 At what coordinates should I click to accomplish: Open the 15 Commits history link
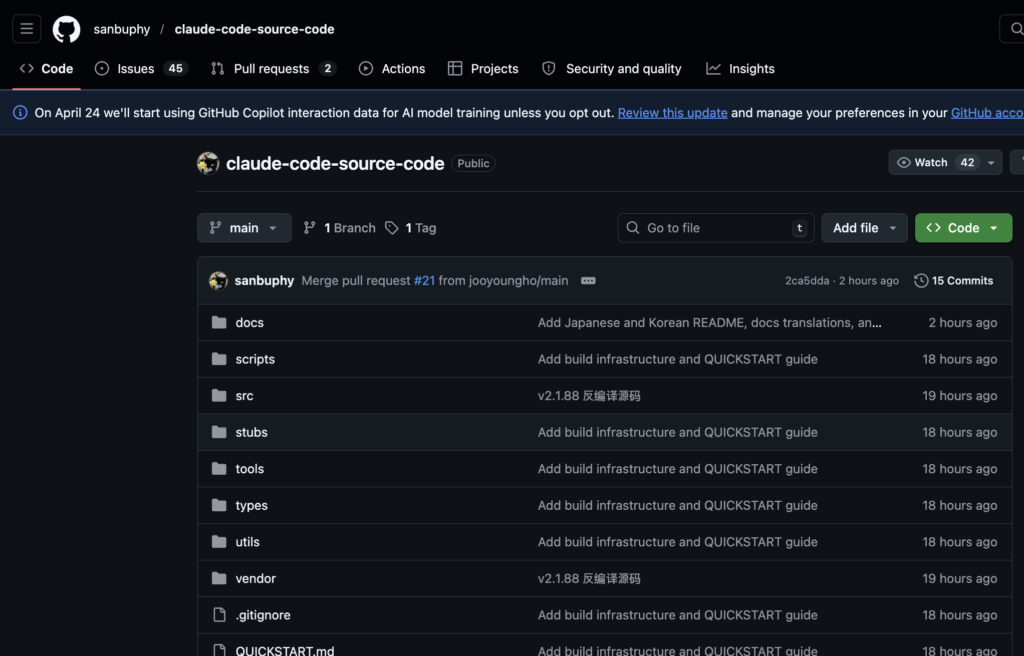tap(953, 280)
